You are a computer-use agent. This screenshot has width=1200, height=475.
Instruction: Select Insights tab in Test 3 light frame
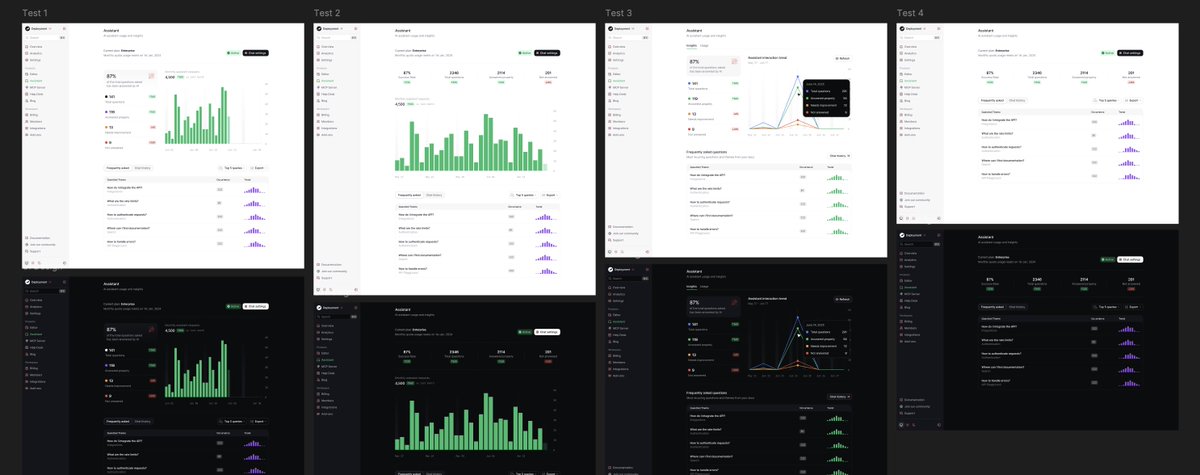click(691, 45)
